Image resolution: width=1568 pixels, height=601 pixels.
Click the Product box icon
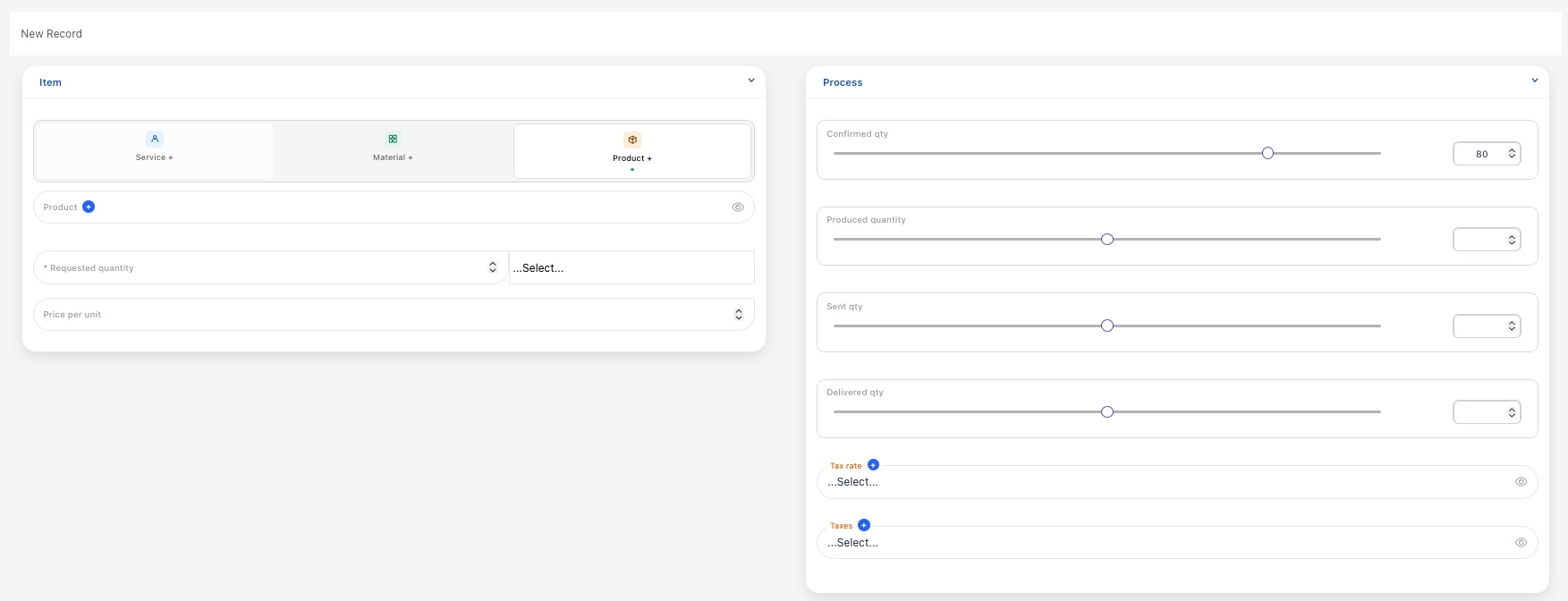point(632,140)
